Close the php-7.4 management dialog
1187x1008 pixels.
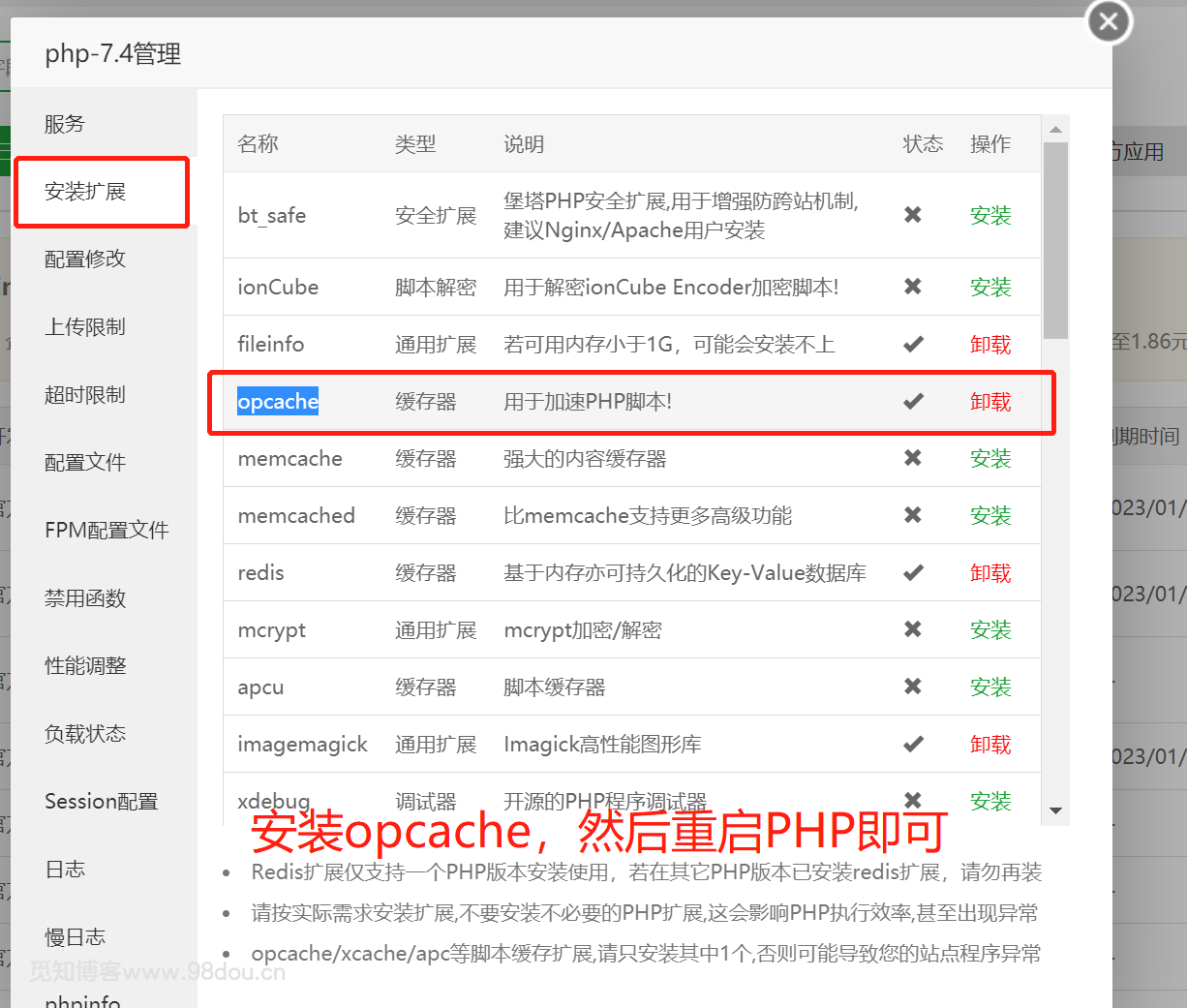point(1109,21)
